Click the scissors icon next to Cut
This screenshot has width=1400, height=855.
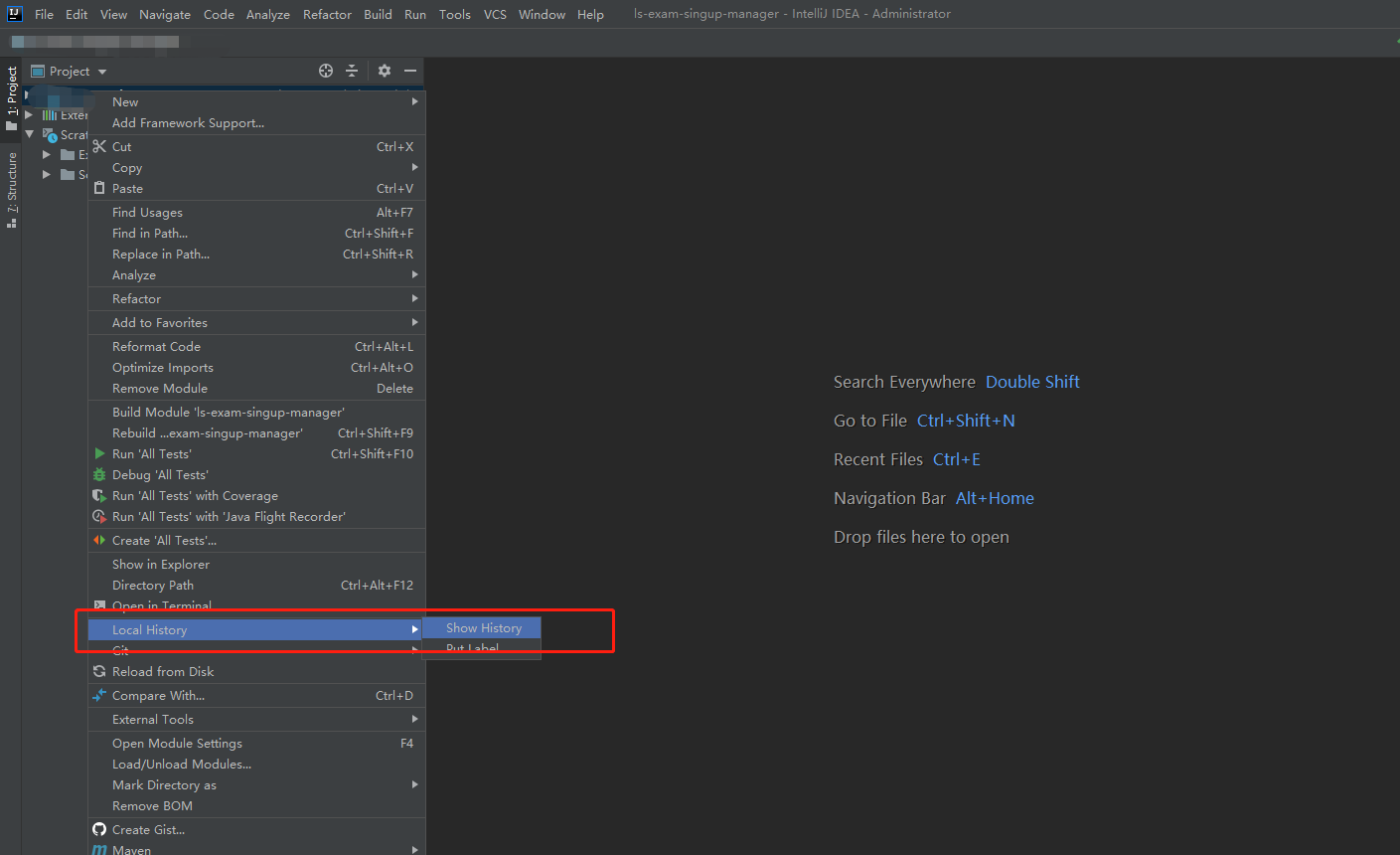(99, 145)
